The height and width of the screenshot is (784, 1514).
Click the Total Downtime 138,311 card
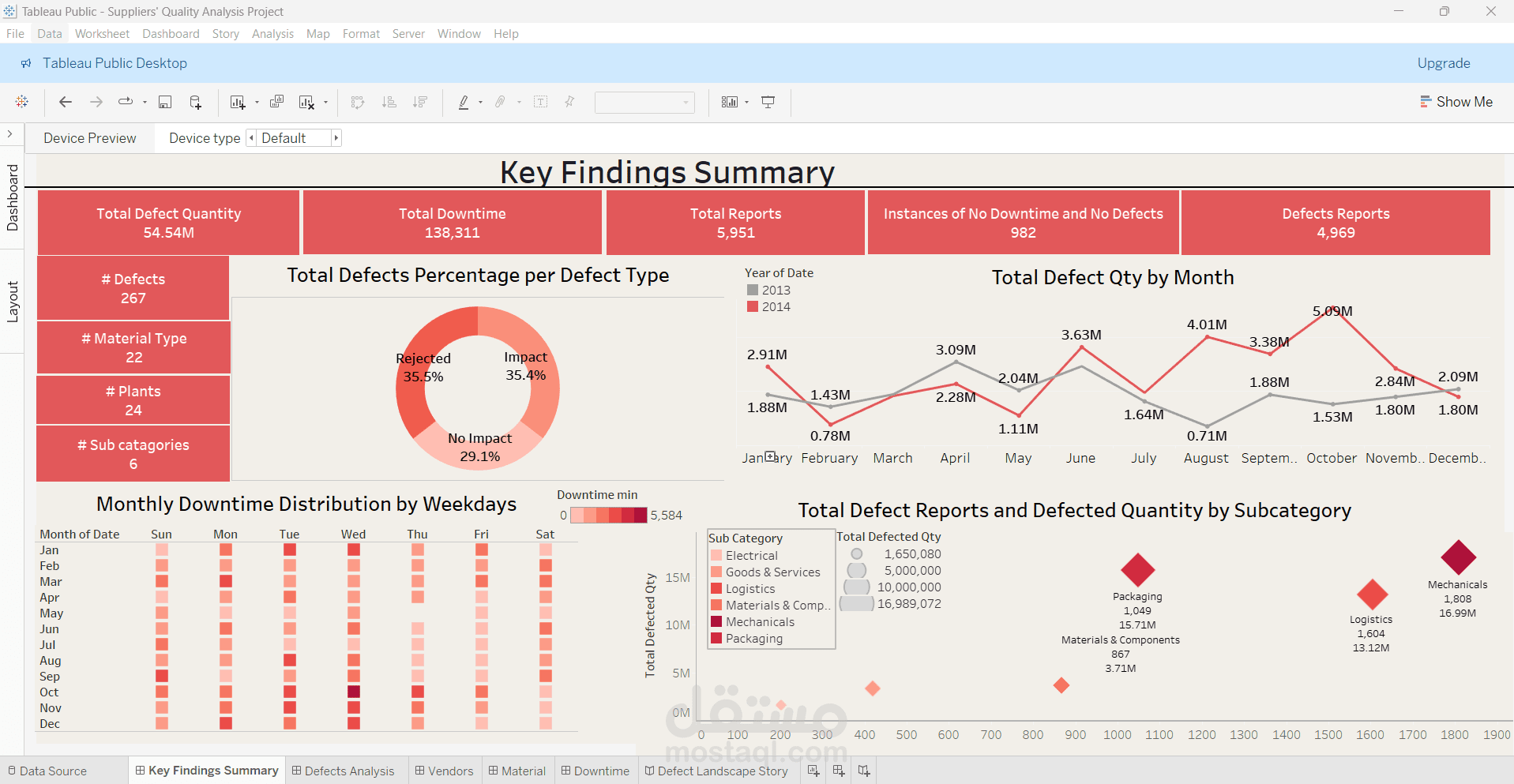452,223
